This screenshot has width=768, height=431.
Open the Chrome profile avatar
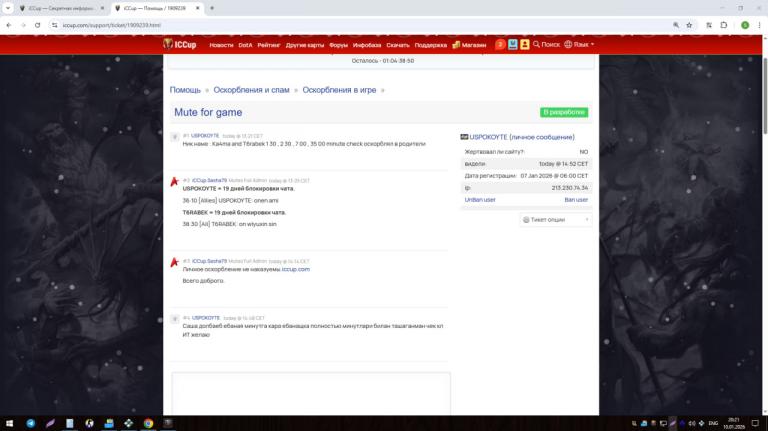[x=745, y=25]
